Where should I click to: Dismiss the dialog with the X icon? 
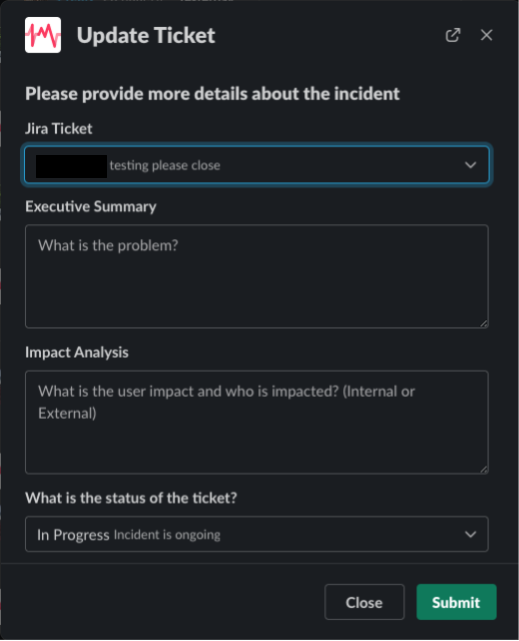[486, 35]
